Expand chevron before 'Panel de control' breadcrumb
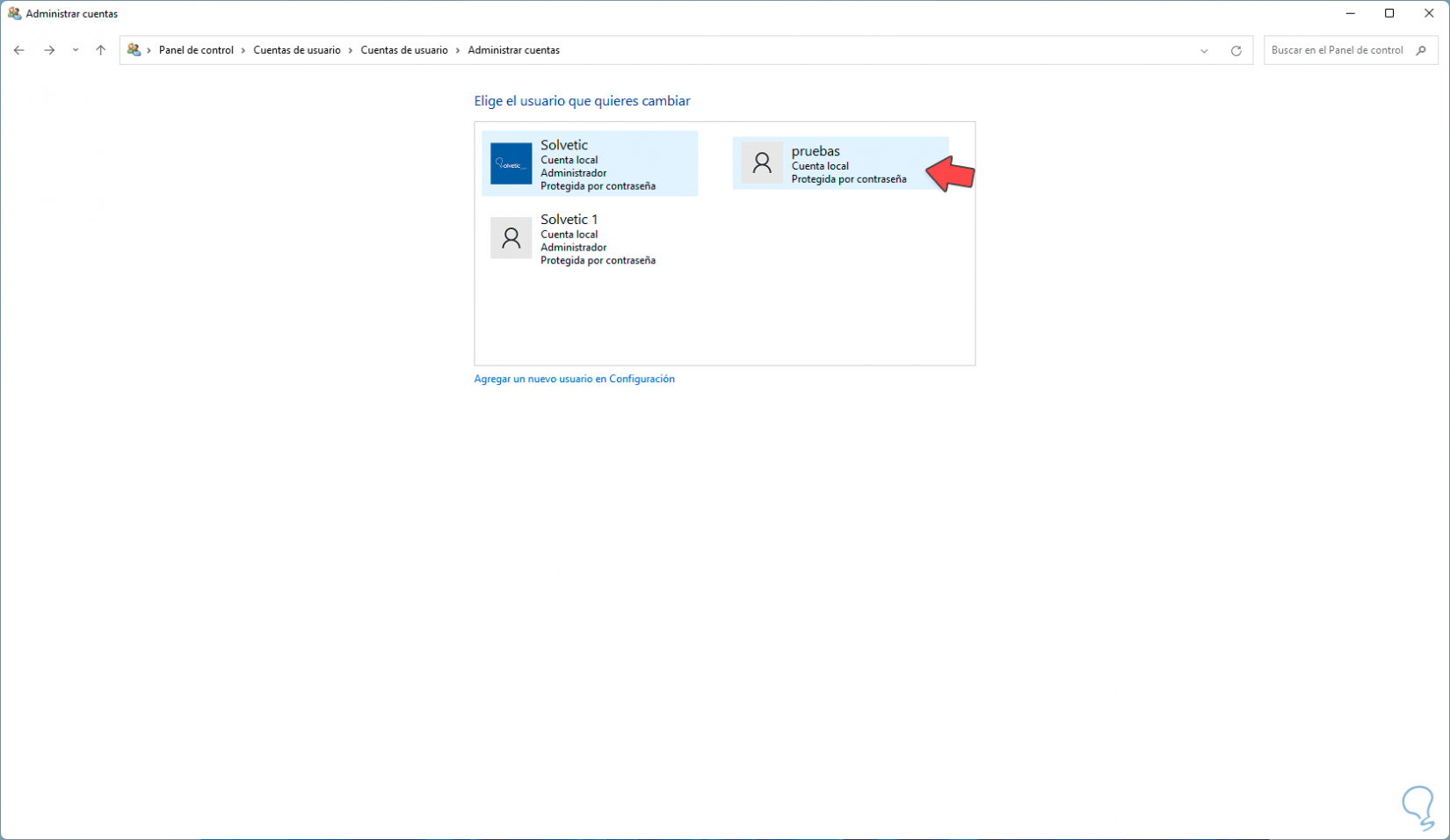Viewport: 1450px width, 840px height. [x=149, y=50]
